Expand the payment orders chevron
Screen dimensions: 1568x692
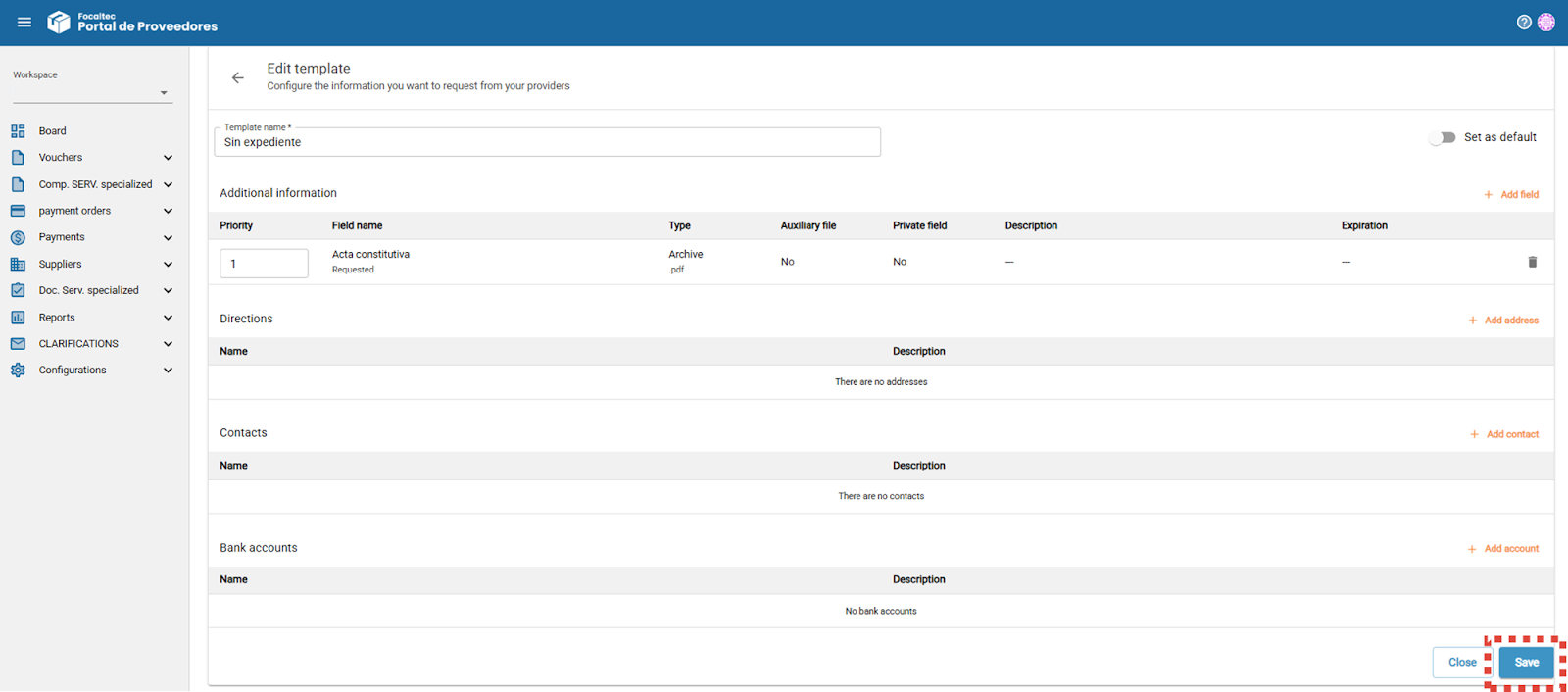[x=168, y=211]
